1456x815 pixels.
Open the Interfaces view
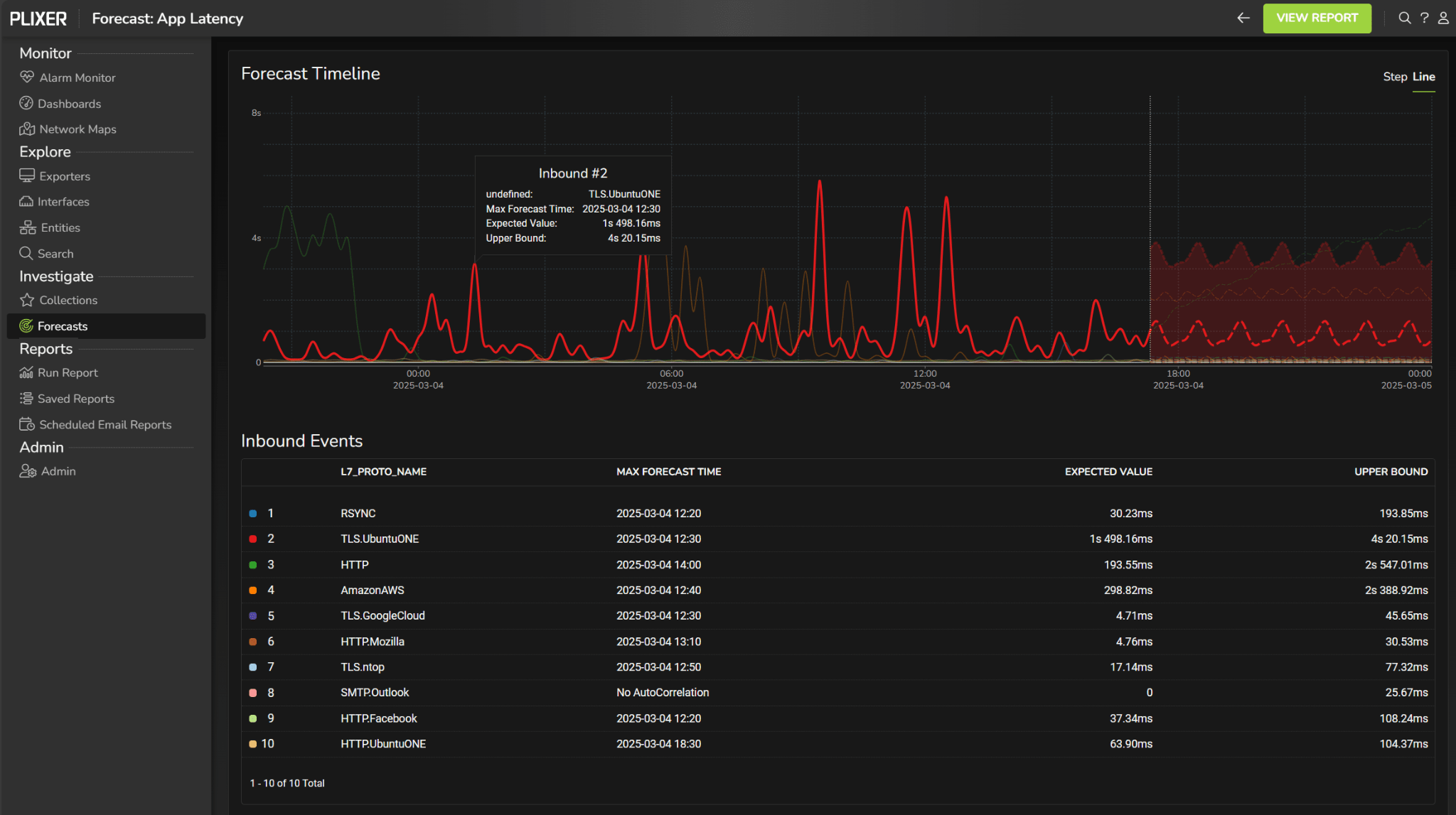click(26, 201)
